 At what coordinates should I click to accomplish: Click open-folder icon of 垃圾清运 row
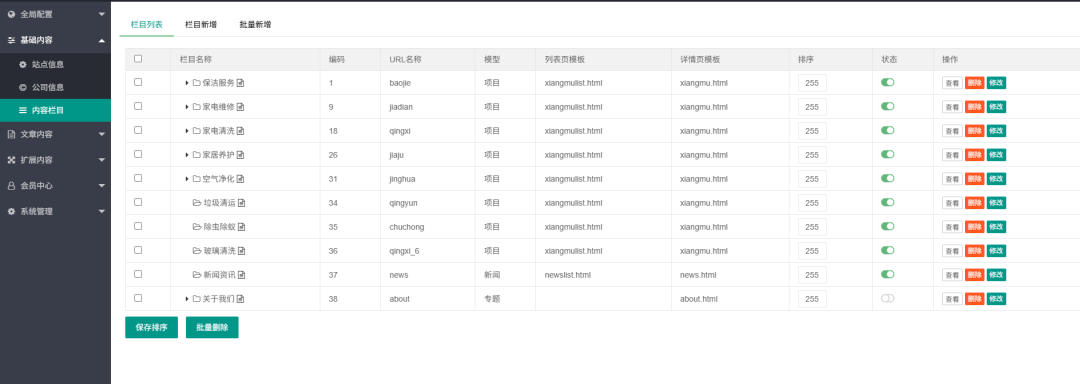click(196, 203)
